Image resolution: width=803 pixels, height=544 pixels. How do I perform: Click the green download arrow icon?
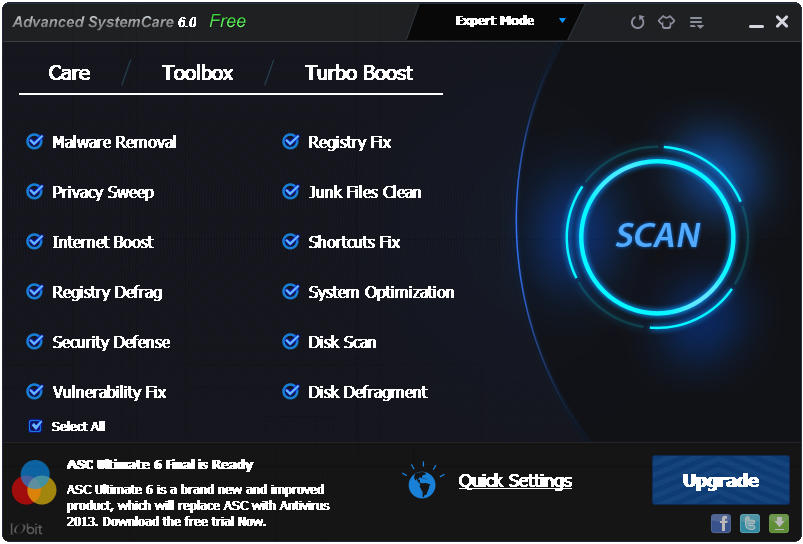778,523
